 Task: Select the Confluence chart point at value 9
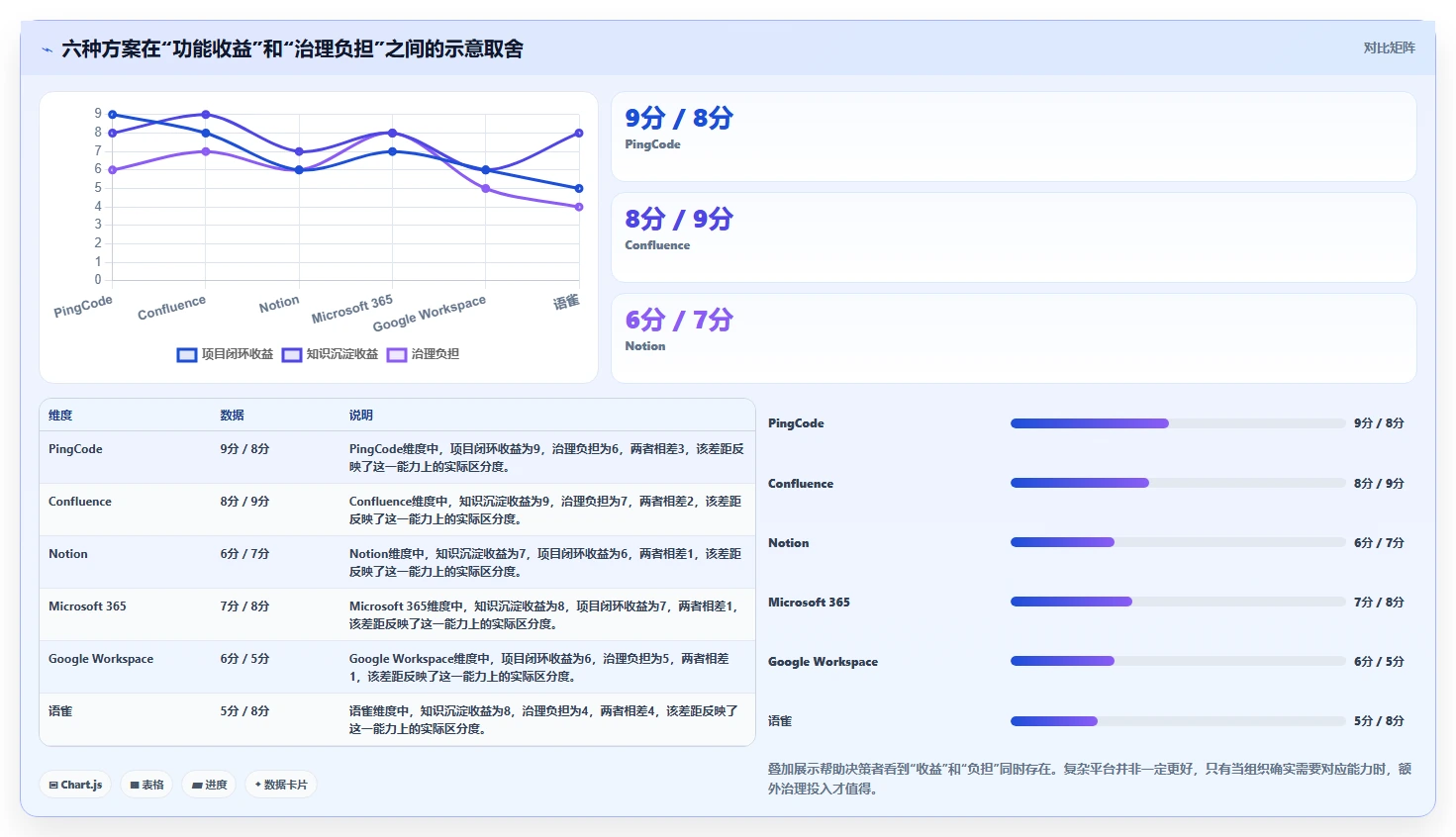pyautogui.click(x=206, y=115)
